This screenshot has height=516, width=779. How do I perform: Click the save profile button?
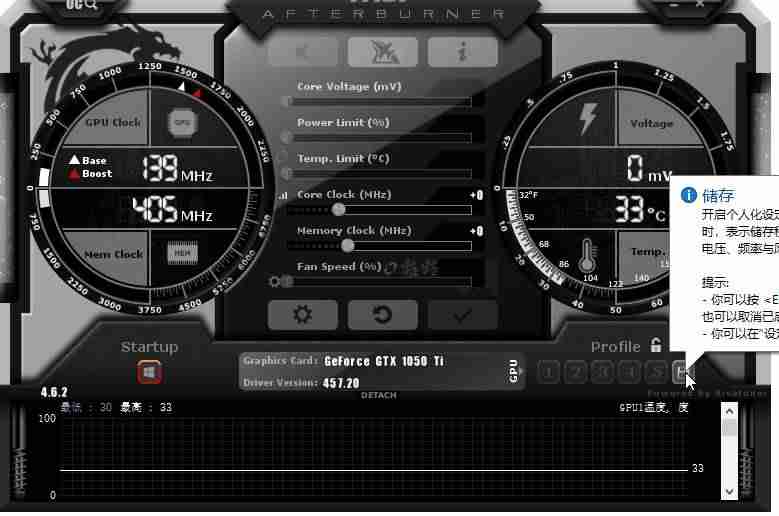(681, 372)
